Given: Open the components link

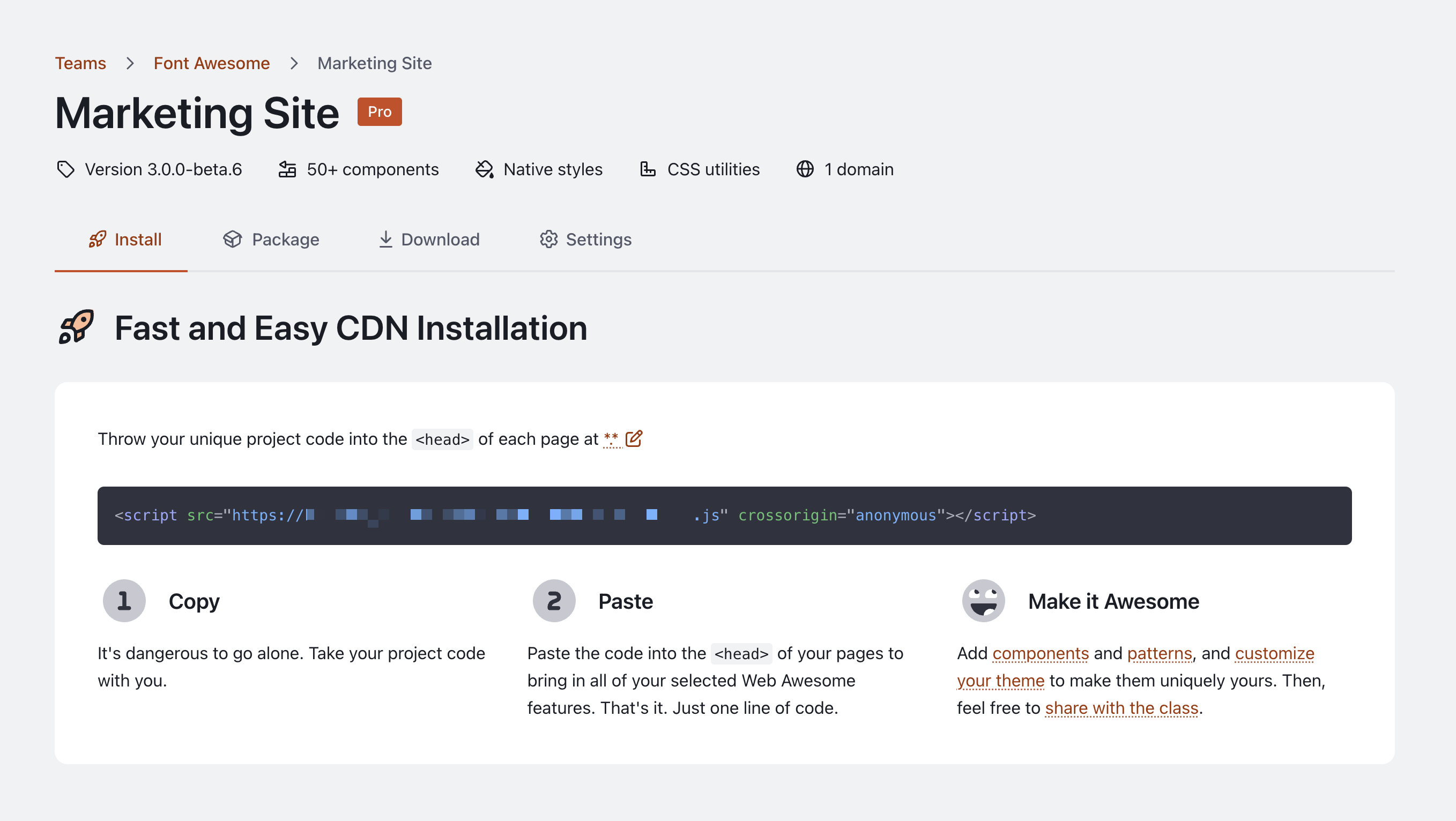Looking at the screenshot, I should pos(1040,653).
